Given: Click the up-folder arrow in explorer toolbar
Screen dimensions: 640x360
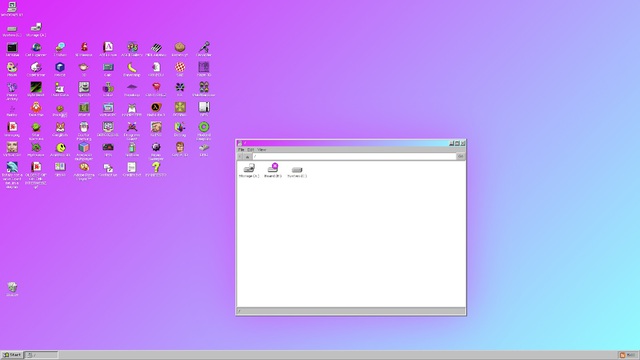Looking at the screenshot, I should click(x=247, y=156).
